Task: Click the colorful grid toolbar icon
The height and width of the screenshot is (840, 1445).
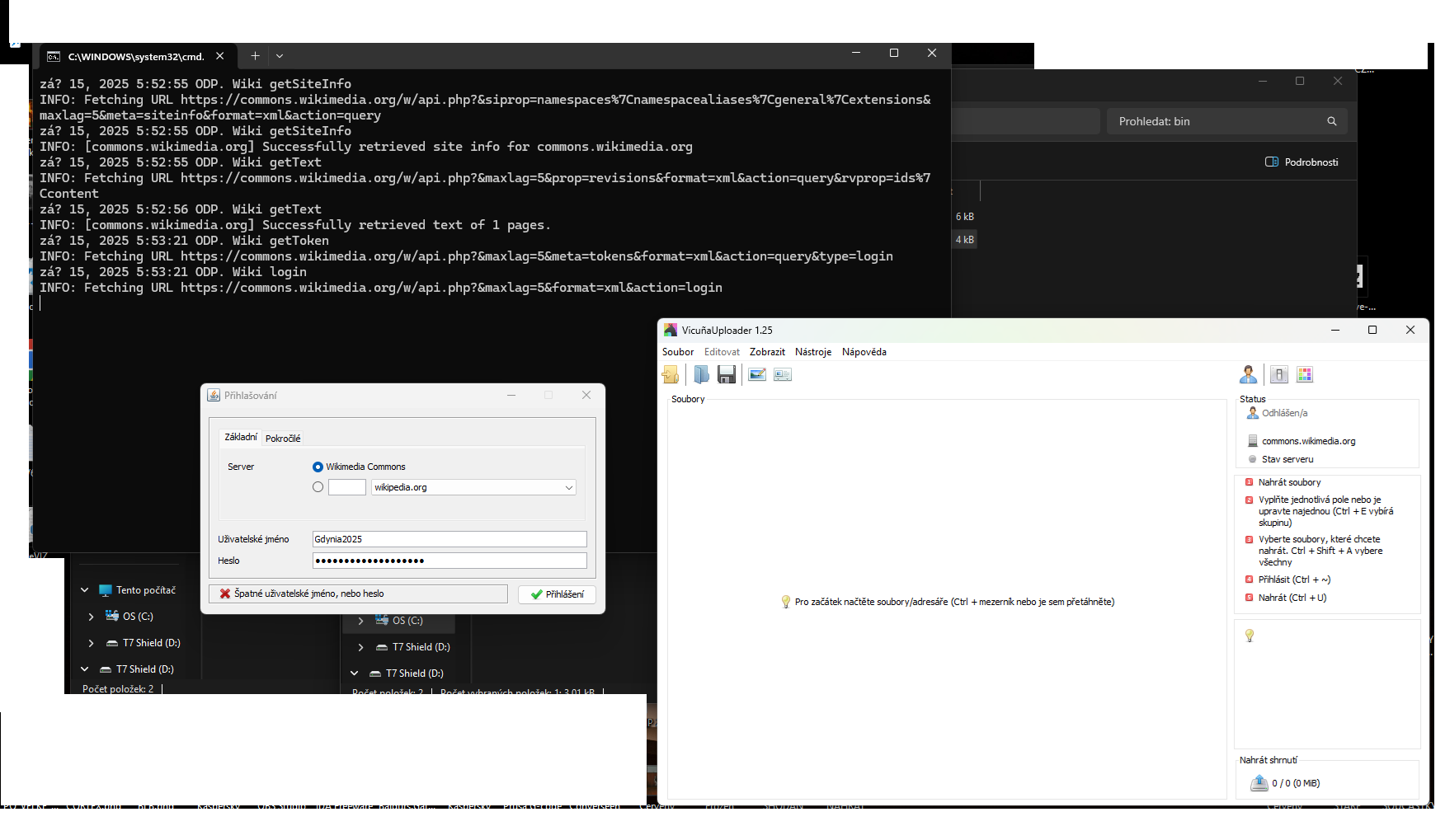Action: pos(1305,375)
